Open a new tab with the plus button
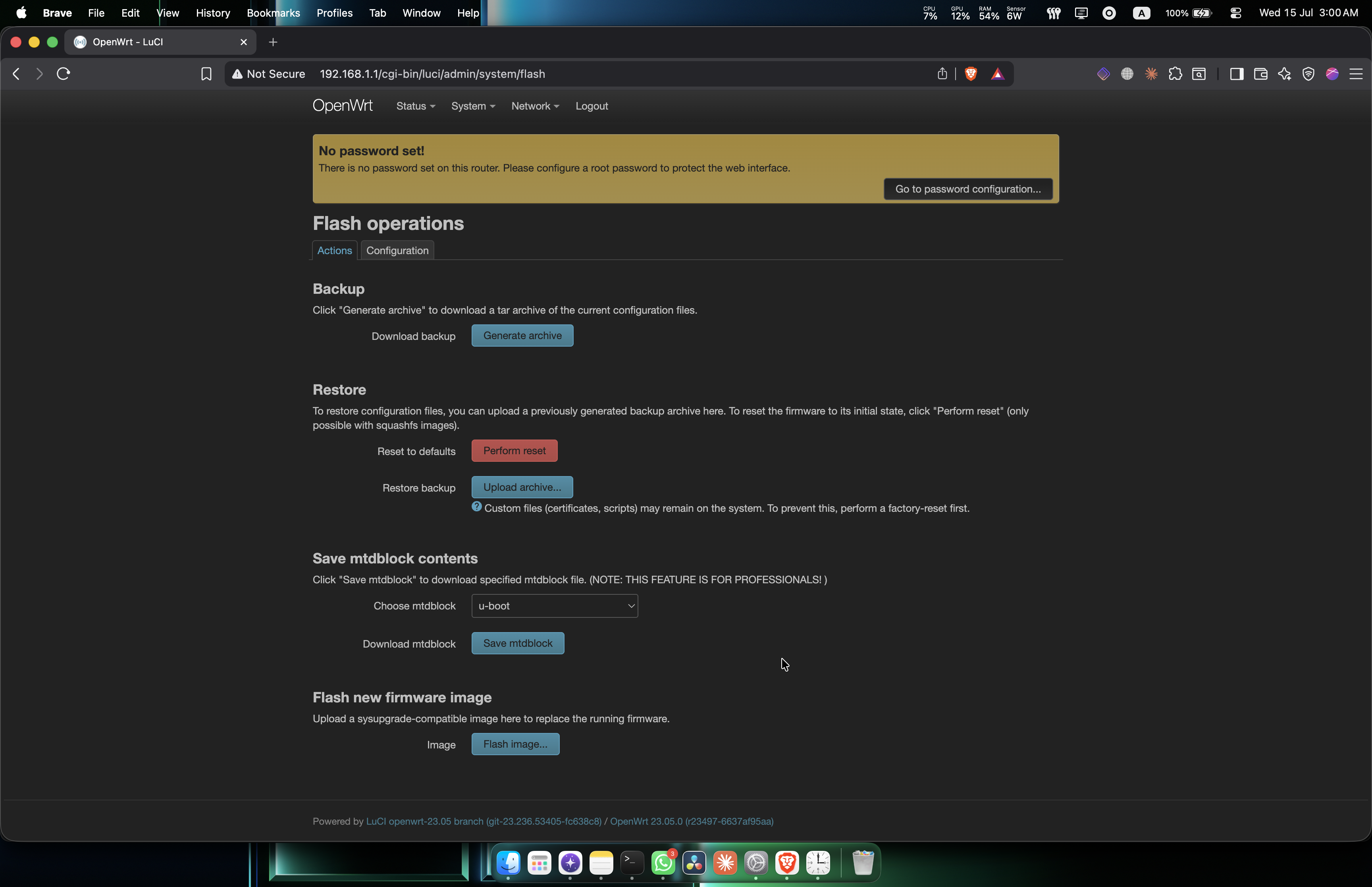This screenshot has height=887, width=1372. (273, 42)
